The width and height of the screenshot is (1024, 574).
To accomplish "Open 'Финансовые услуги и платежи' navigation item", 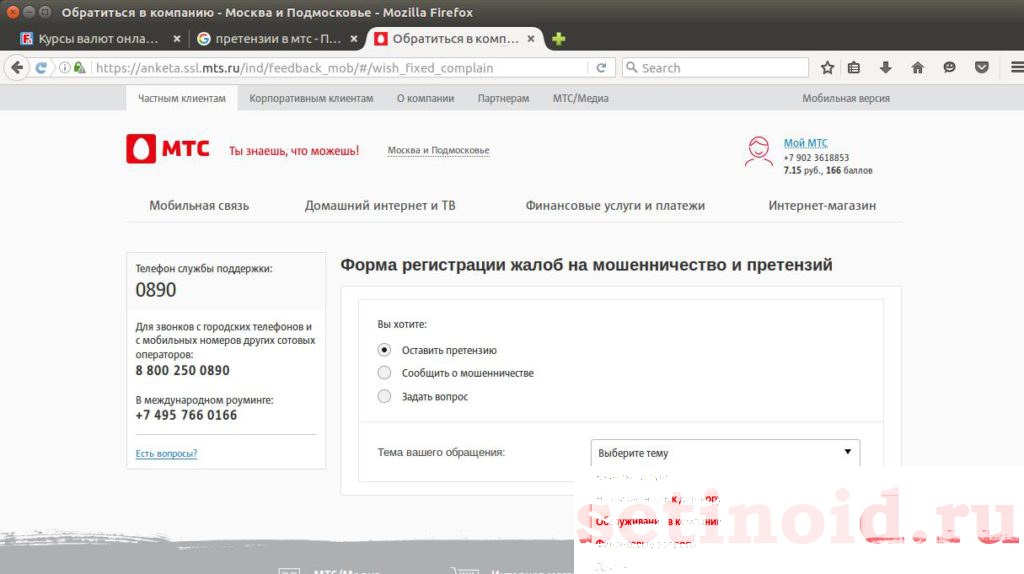I will tap(615, 205).
